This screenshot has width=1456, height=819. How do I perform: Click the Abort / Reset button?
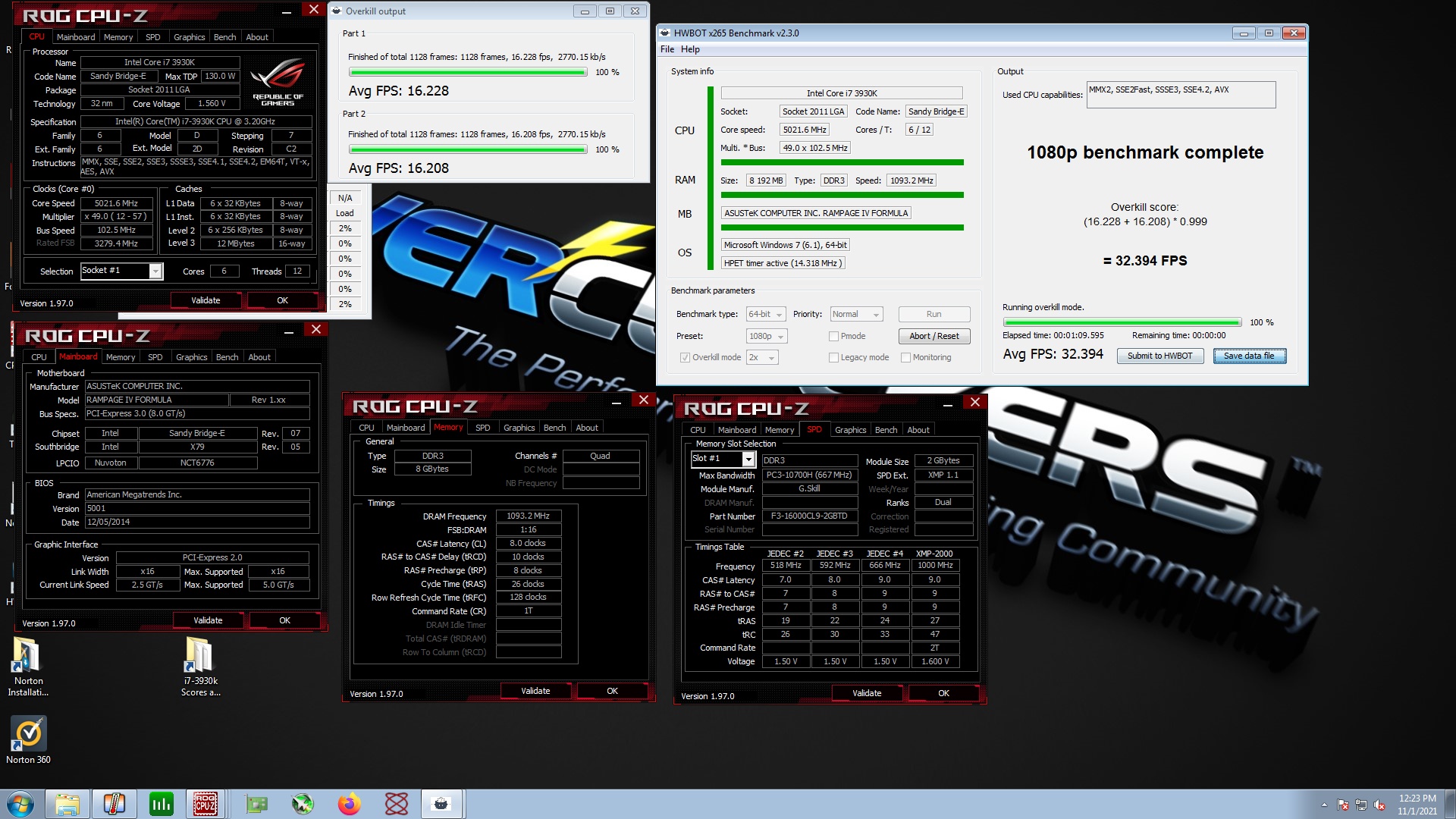click(x=934, y=337)
